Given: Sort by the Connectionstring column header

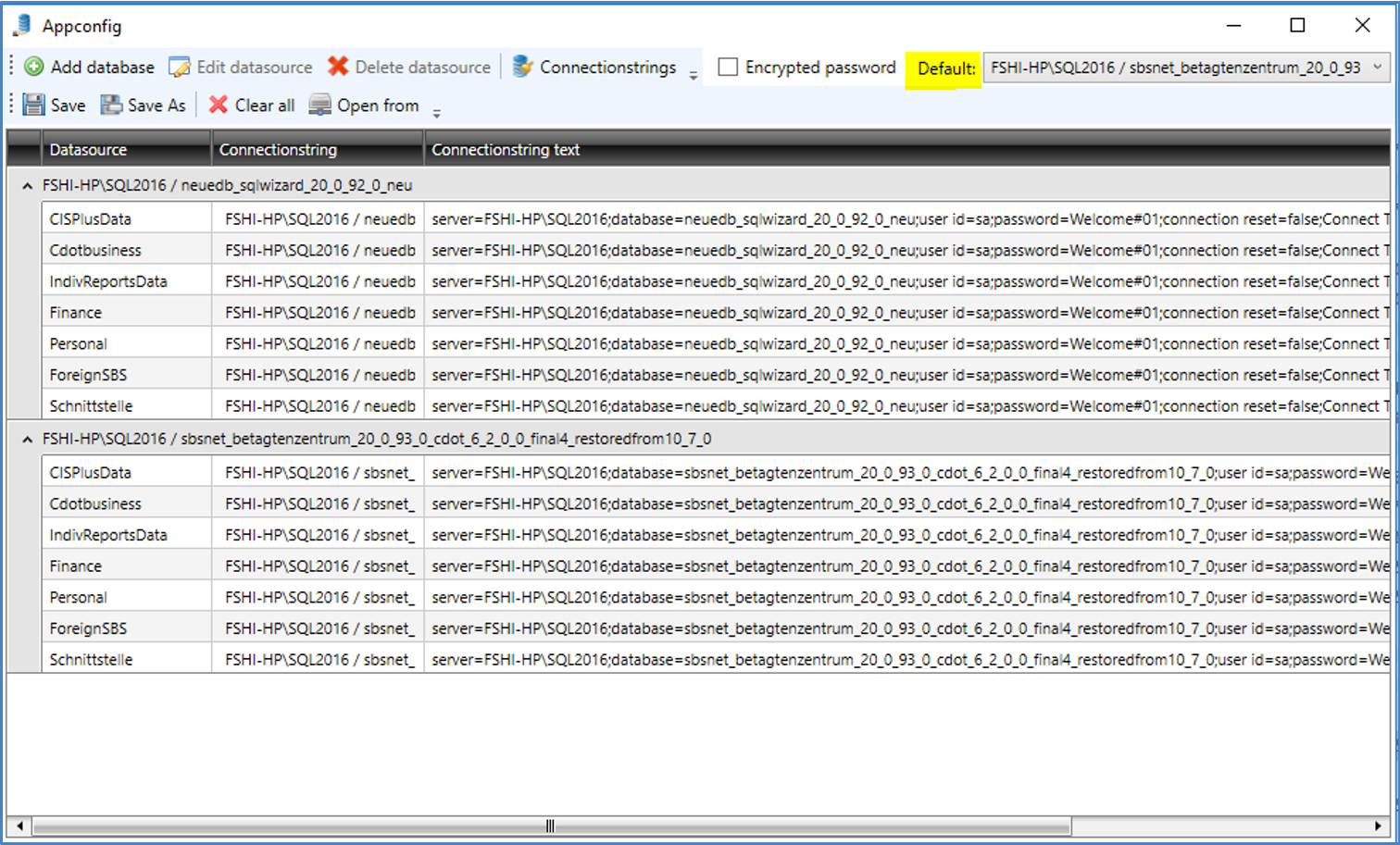Looking at the screenshot, I should 318,149.
